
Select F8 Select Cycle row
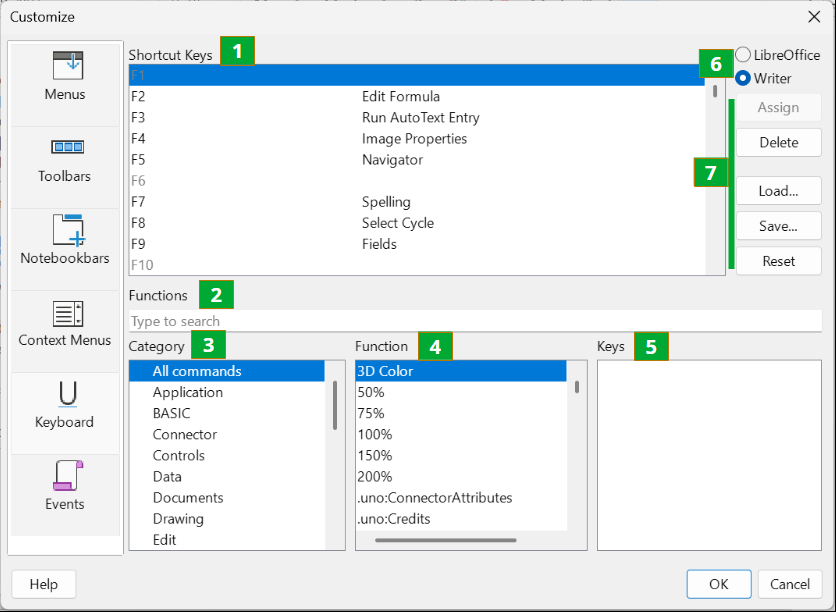pyautogui.click(x=416, y=223)
